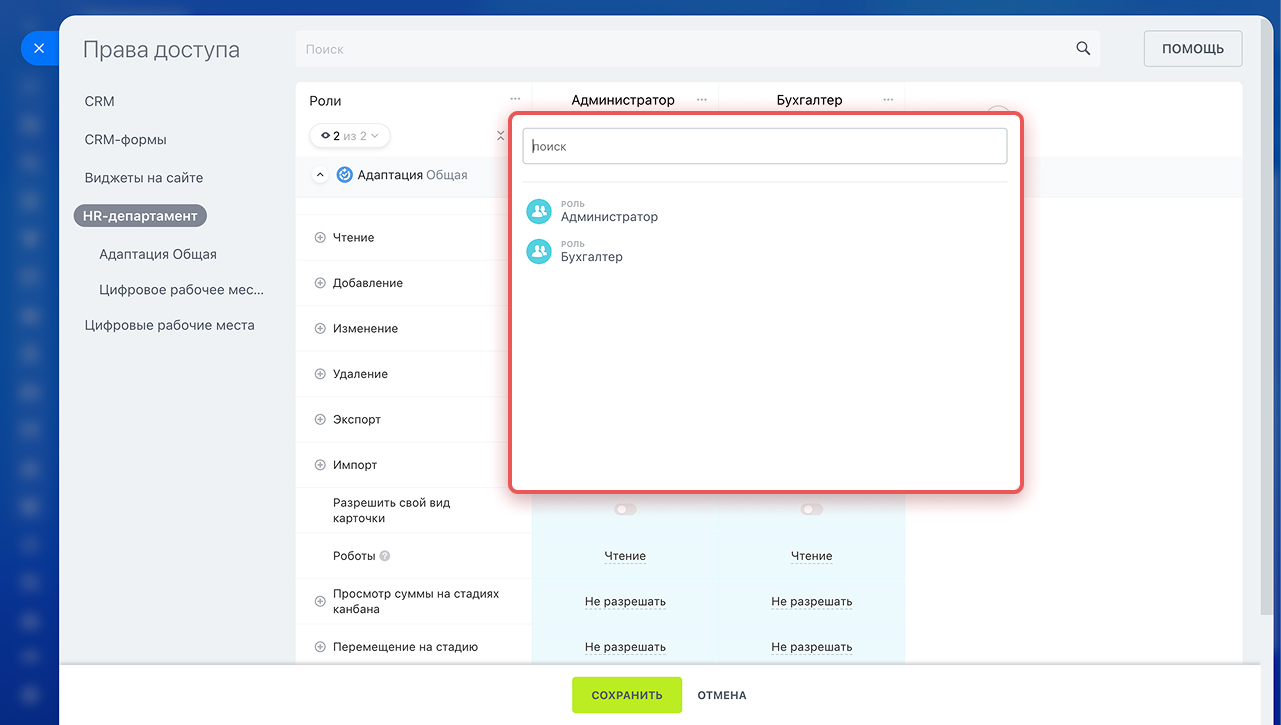Open three-dots menu of Бухгалтер column
The height and width of the screenshot is (725, 1281).
pyautogui.click(x=888, y=100)
